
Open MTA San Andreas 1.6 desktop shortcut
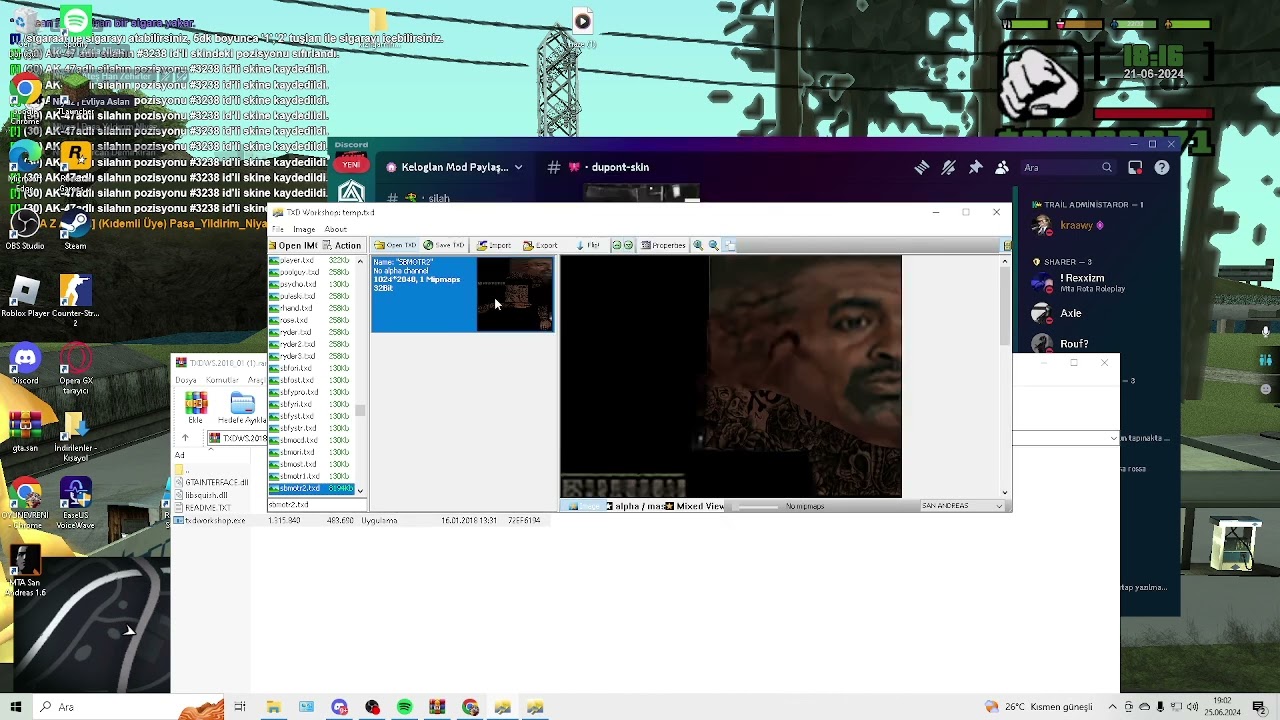25,572
